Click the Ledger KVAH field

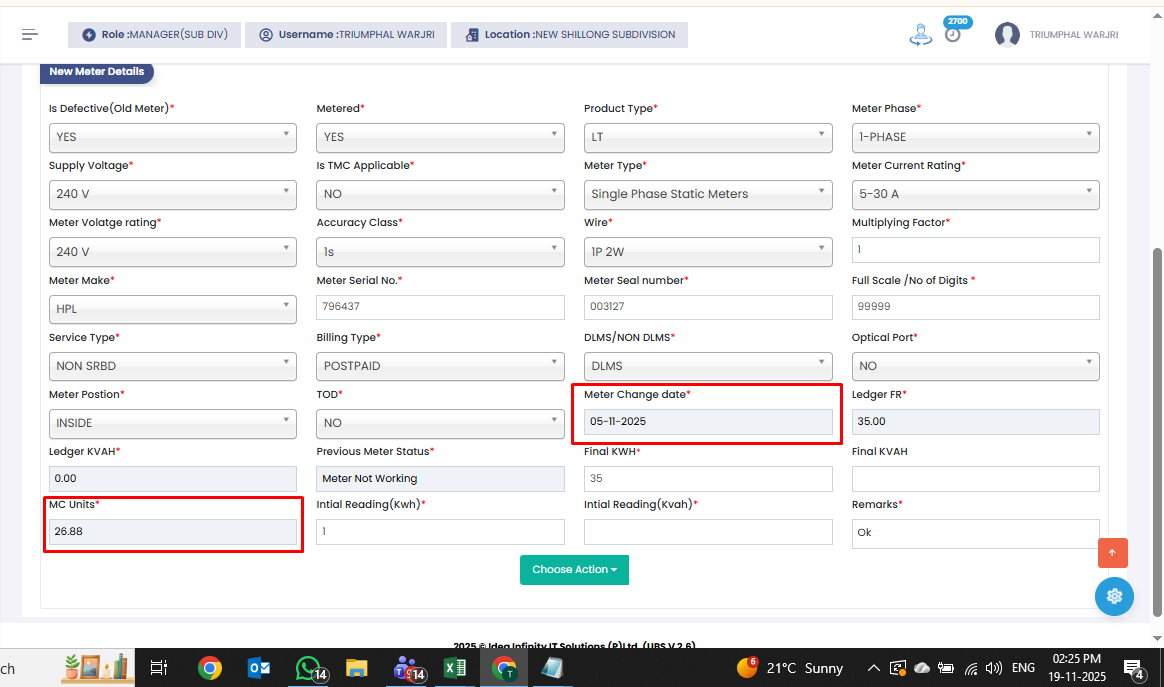coord(173,479)
